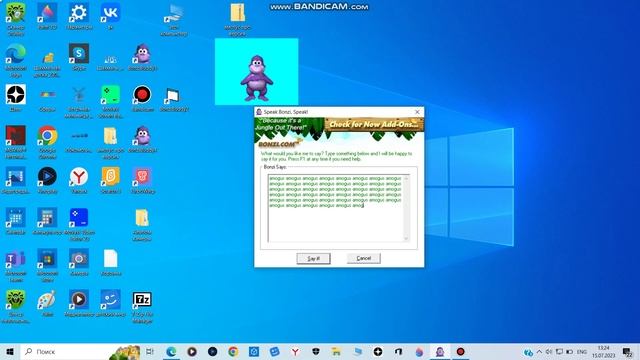Open the Dr.Web scanner shortcut with magnifier
This screenshot has width=640, height=360.
(x=16, y=19)
